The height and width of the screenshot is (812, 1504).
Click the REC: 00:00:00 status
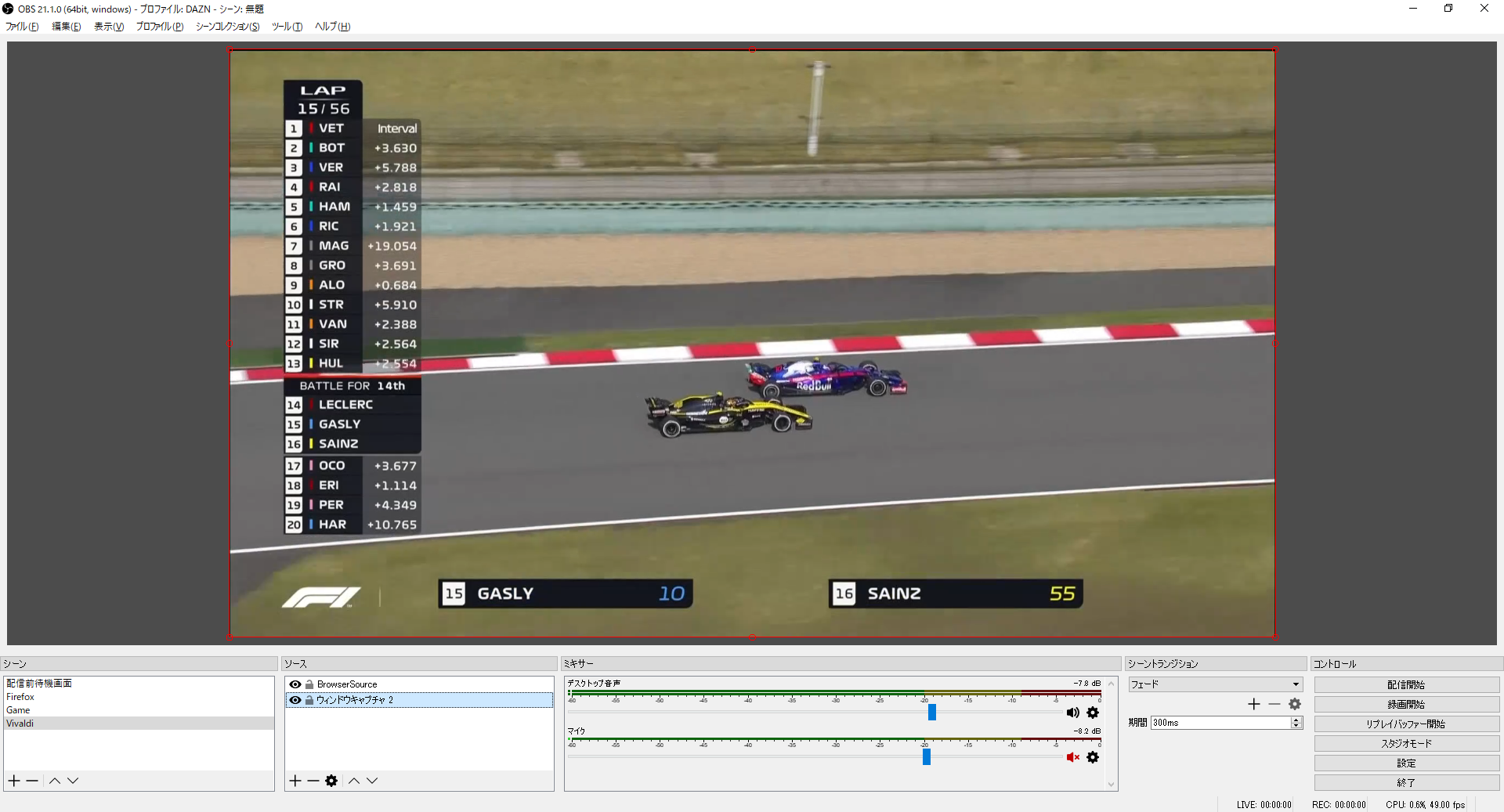click(x=1339, y=805)
